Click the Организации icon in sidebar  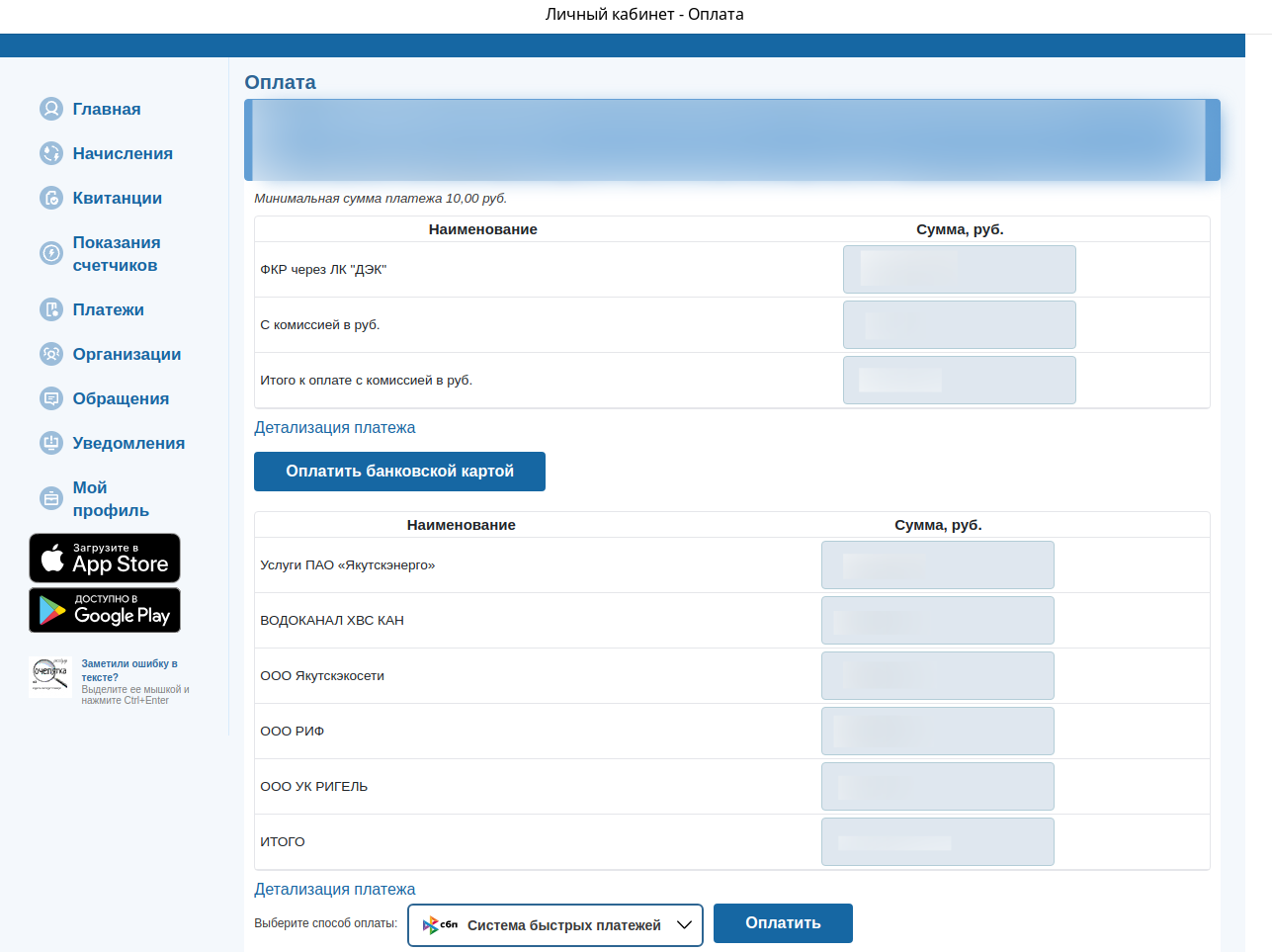(x=51, y=354)
